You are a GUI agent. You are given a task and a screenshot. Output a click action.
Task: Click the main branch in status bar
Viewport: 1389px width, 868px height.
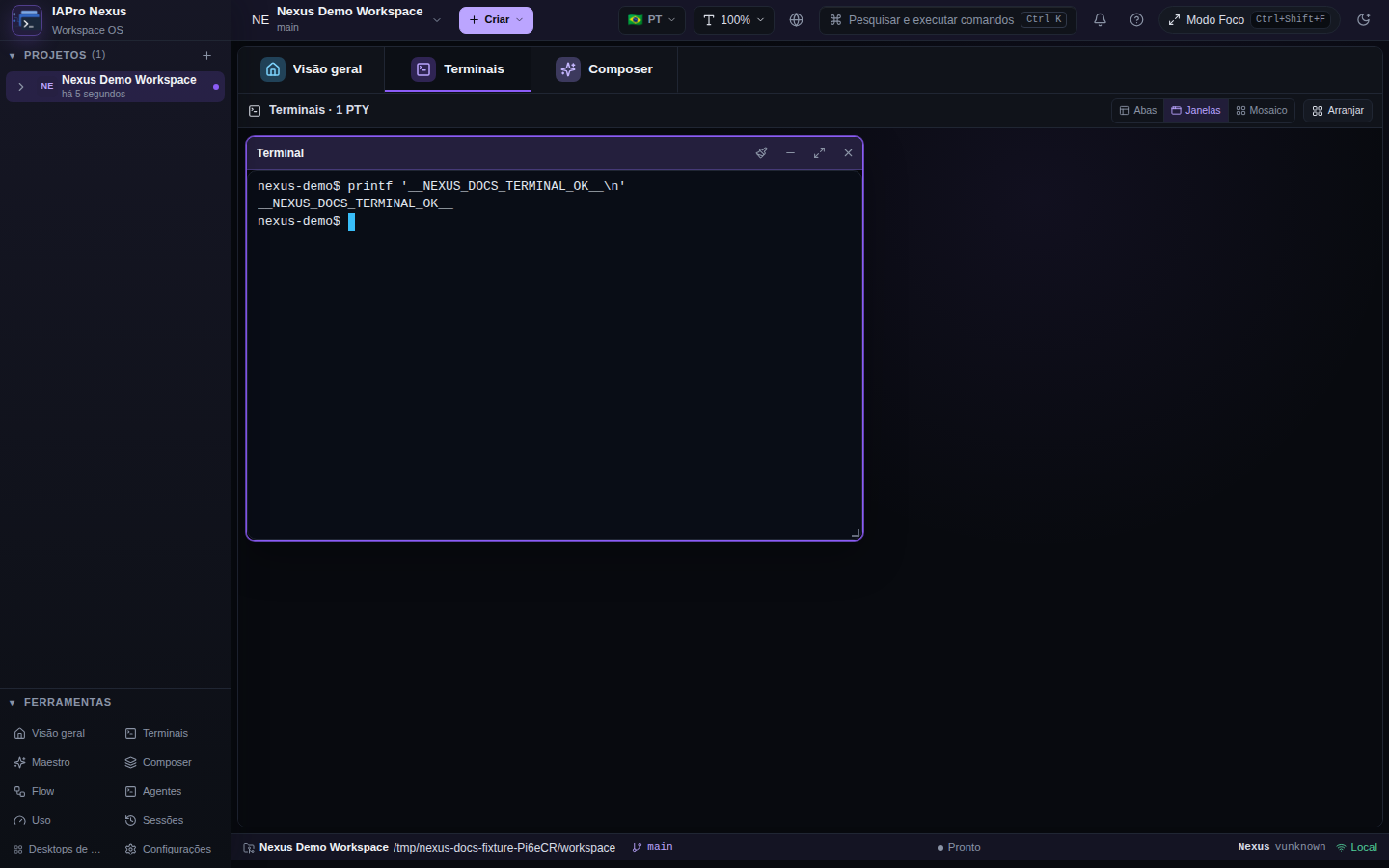653,847
